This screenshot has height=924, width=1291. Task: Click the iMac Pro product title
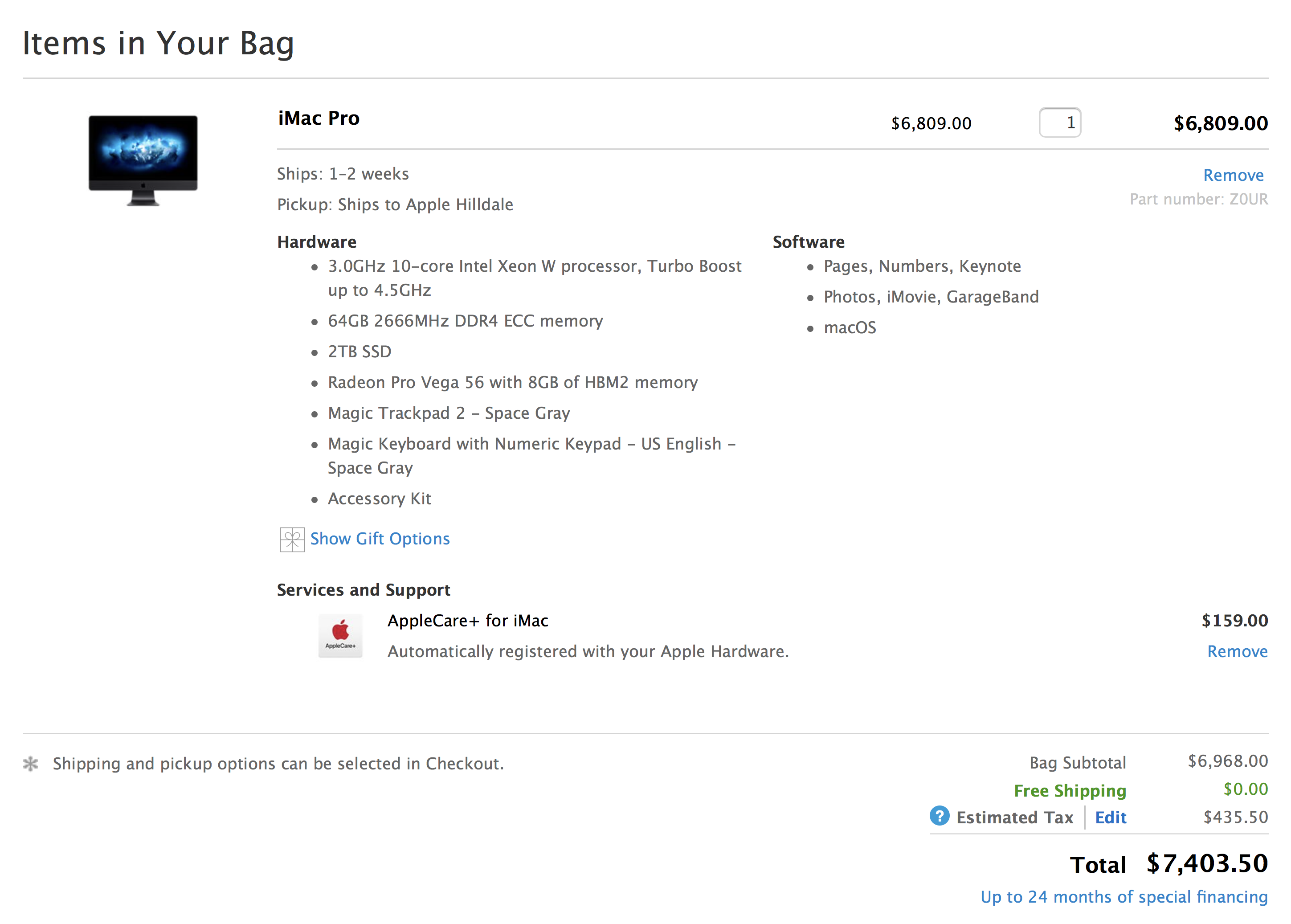pos(319,119)
